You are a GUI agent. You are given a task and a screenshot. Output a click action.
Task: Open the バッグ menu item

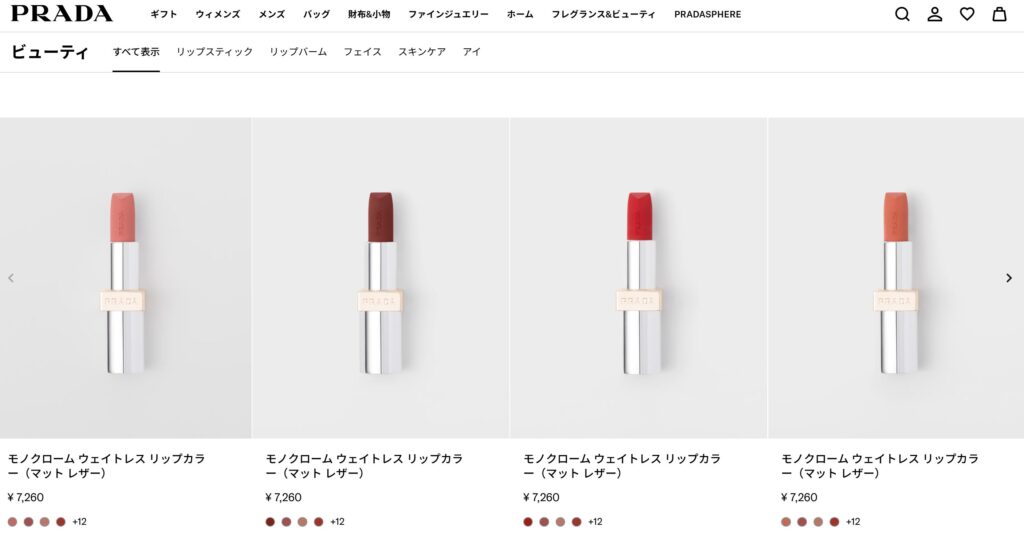(x=316, y=15)
